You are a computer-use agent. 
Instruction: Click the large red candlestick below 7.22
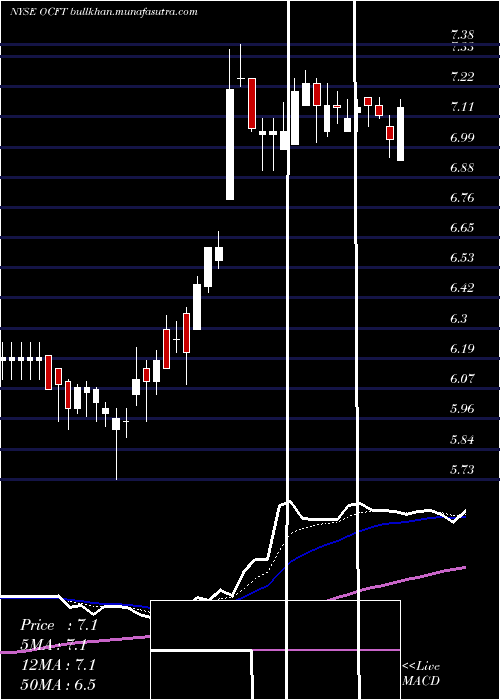(x=252, y=104)
